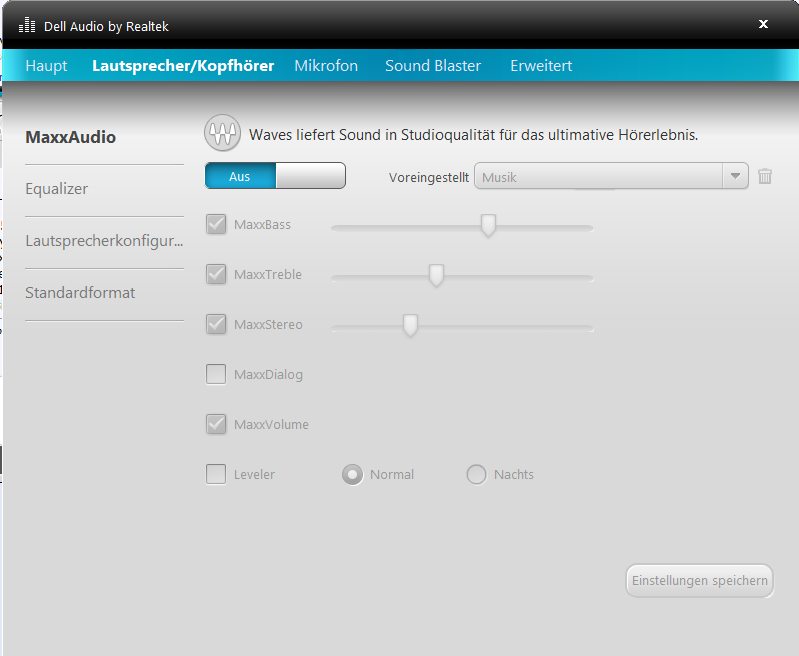
Task: Disable the MaxxVolume checkbox
Action: 216,424
